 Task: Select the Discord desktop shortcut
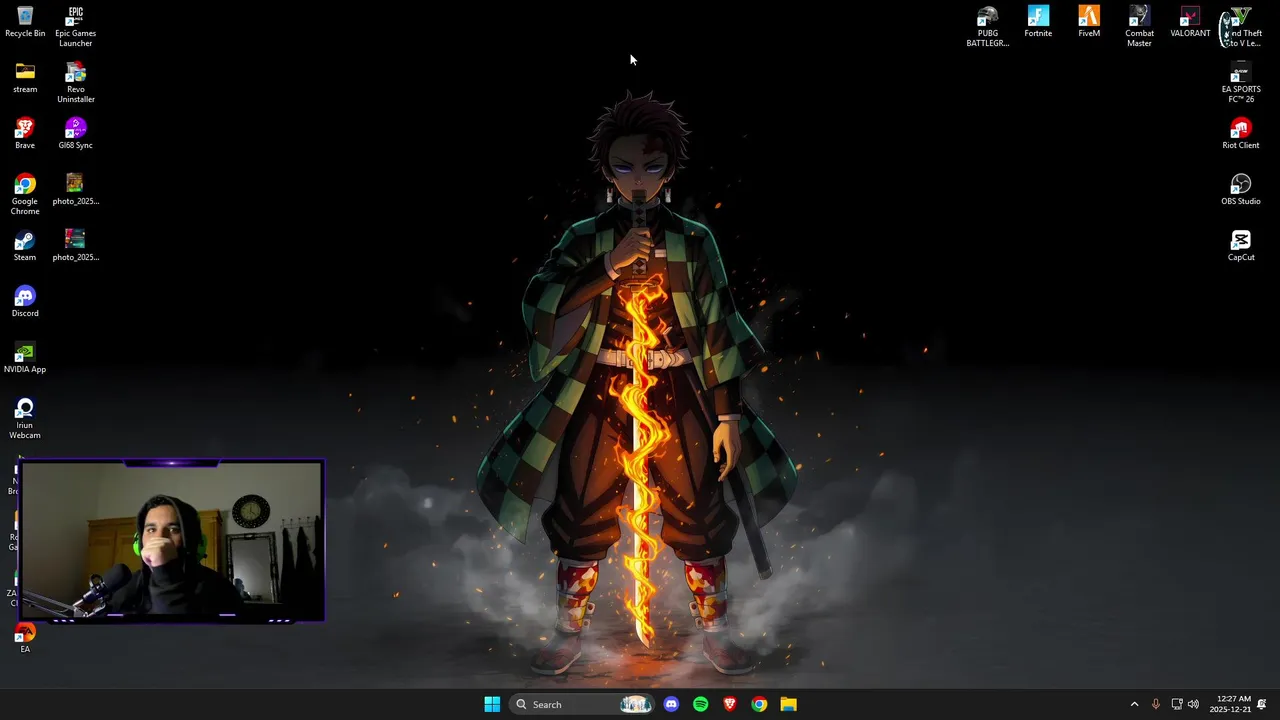pos(25,302)
